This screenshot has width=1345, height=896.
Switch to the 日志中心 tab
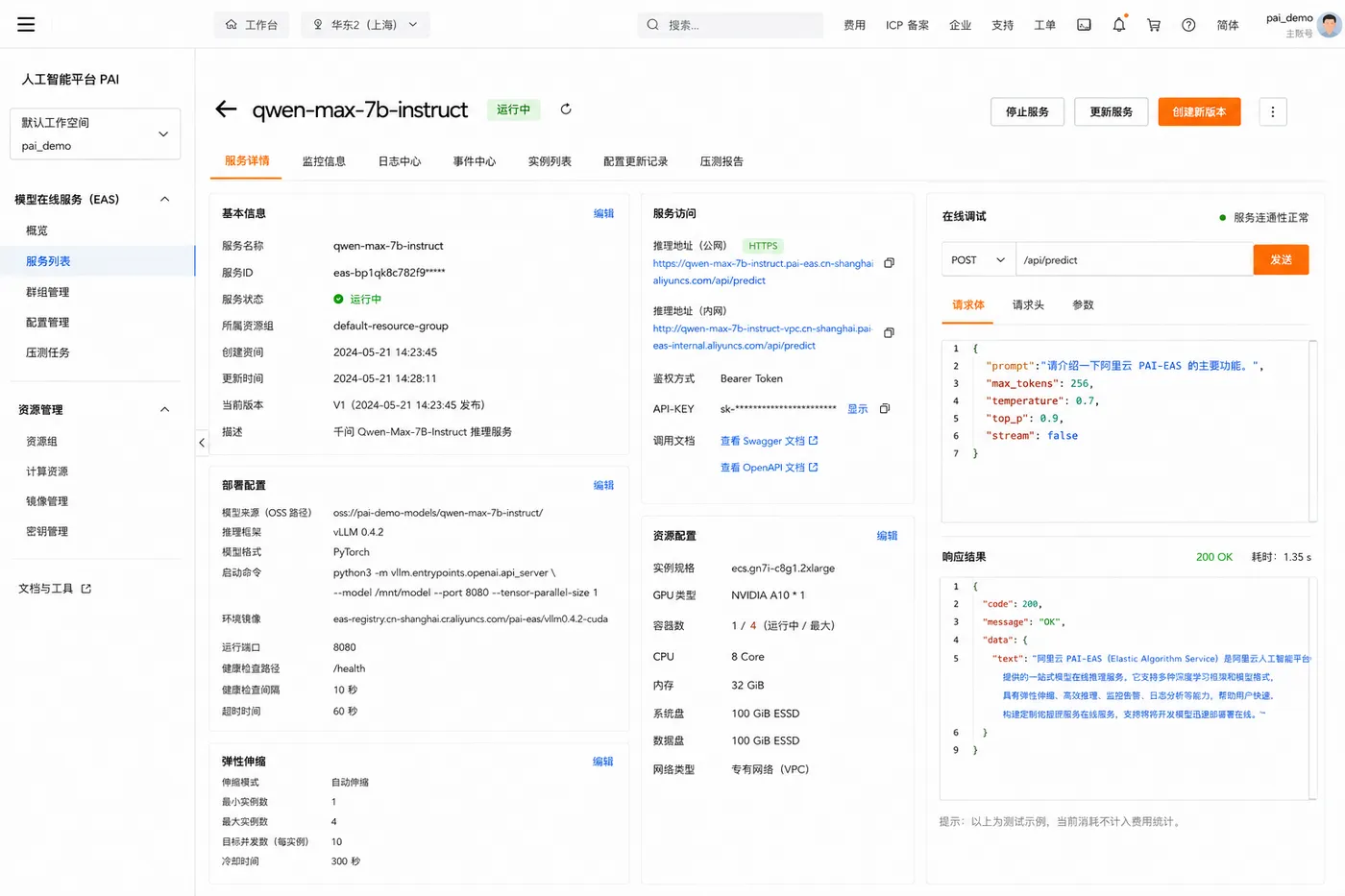400,161
